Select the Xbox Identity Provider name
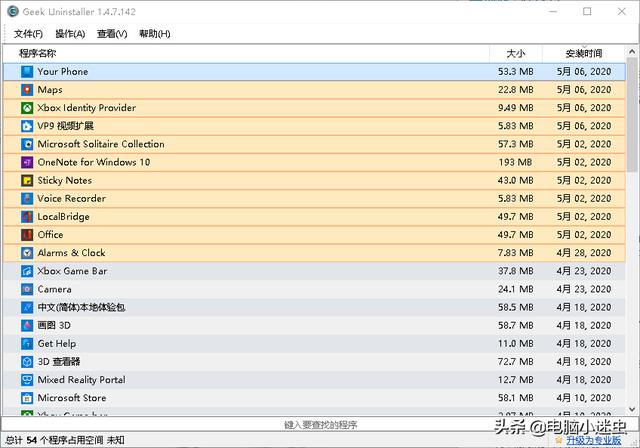 [x=87, y=108]
